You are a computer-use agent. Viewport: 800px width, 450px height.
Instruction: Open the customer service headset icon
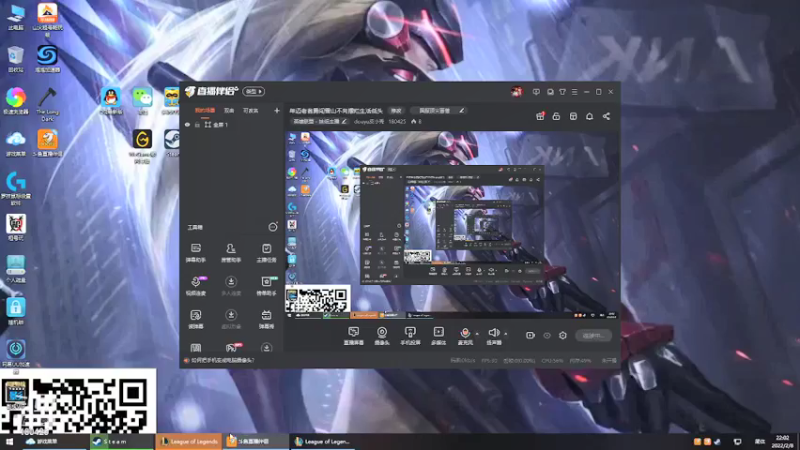[550, 92]
